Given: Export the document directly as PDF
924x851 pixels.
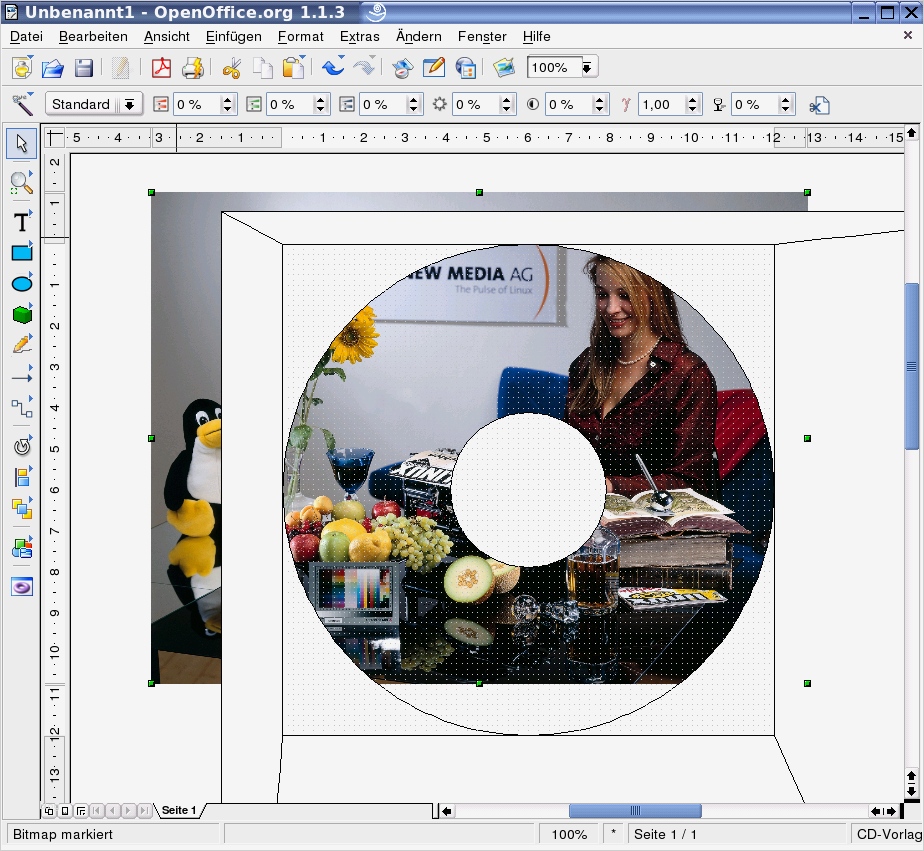Looking at the screenshot, I should (162, 67).
